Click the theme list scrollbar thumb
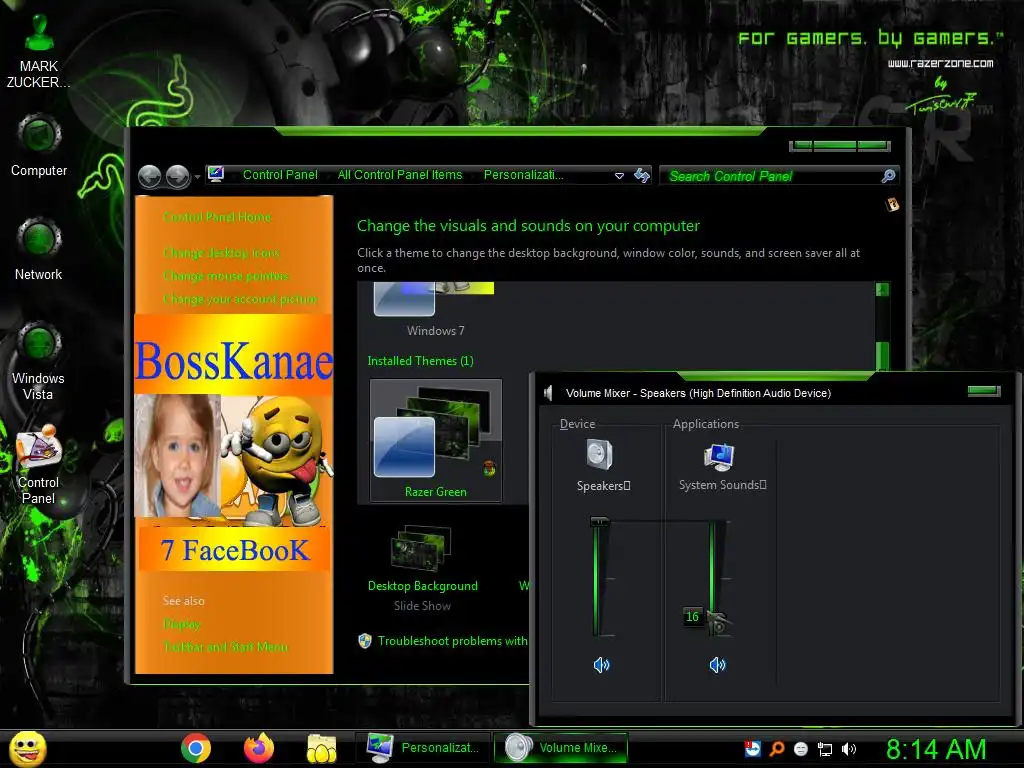Image resolution: width=1024 pixels, height=768 pixels. click(882, 356)
